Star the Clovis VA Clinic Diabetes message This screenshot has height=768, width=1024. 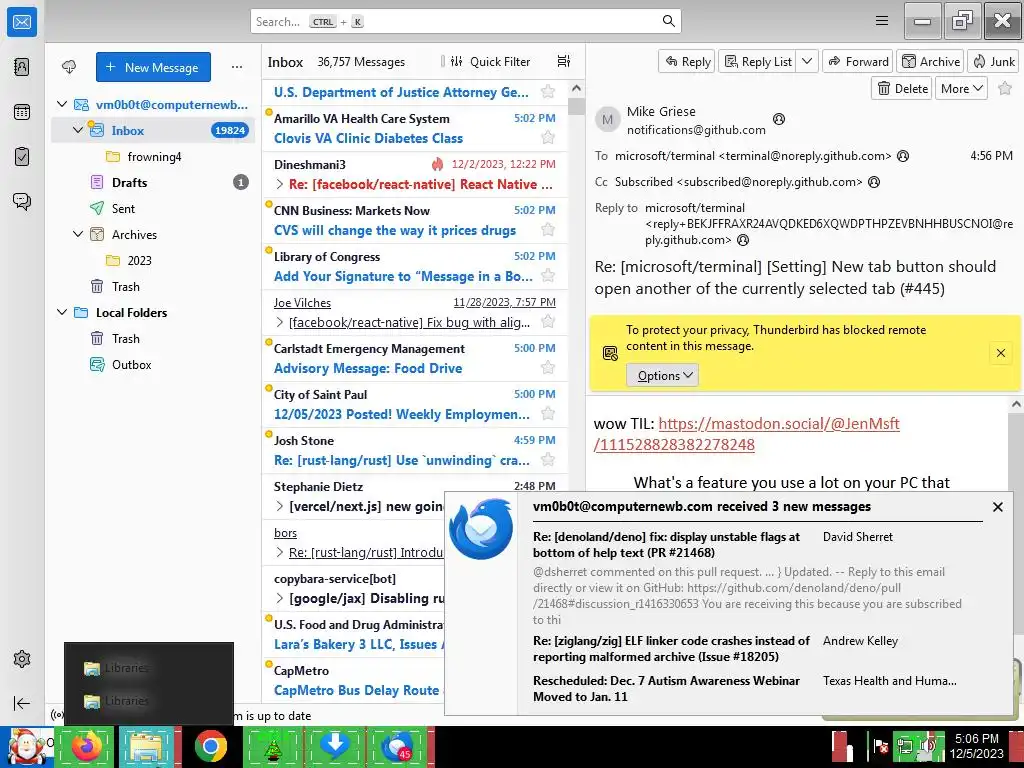point(548,137)
